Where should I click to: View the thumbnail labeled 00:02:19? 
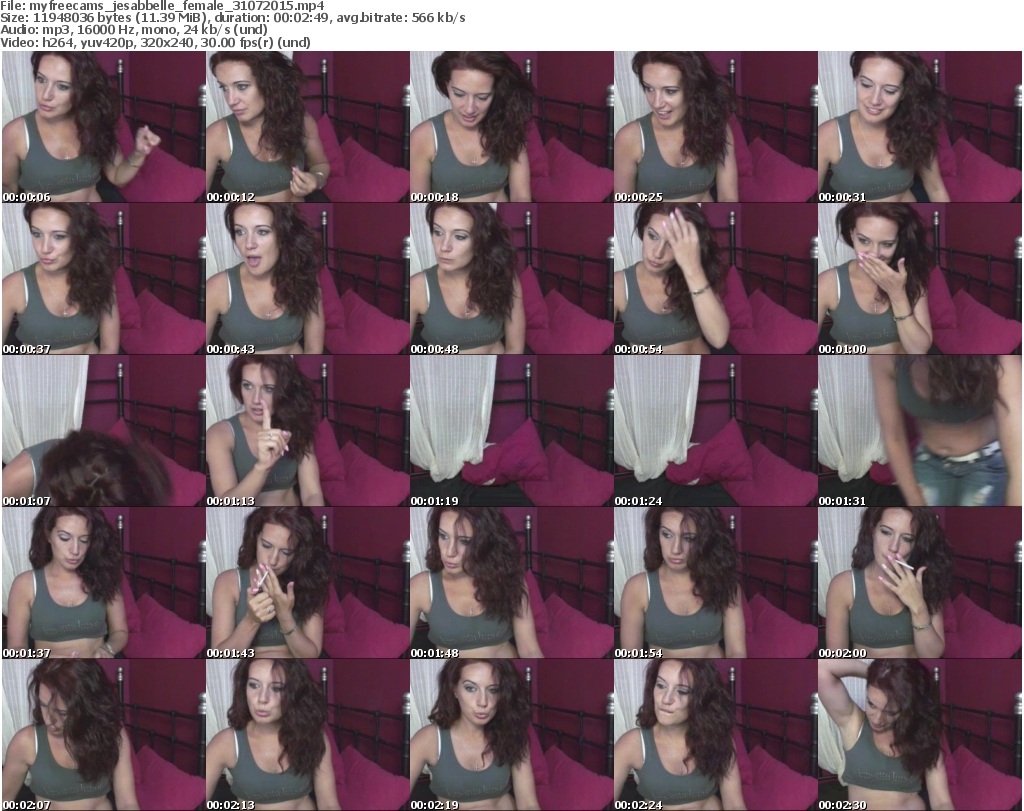coord(512,735)
